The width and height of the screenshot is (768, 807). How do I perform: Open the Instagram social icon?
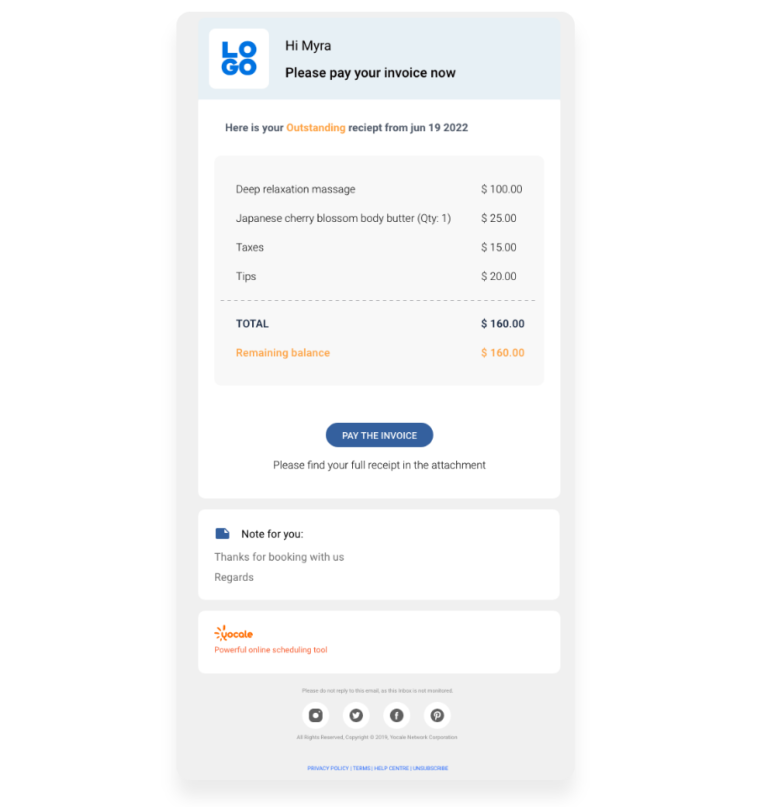click(x=316, y=715)
